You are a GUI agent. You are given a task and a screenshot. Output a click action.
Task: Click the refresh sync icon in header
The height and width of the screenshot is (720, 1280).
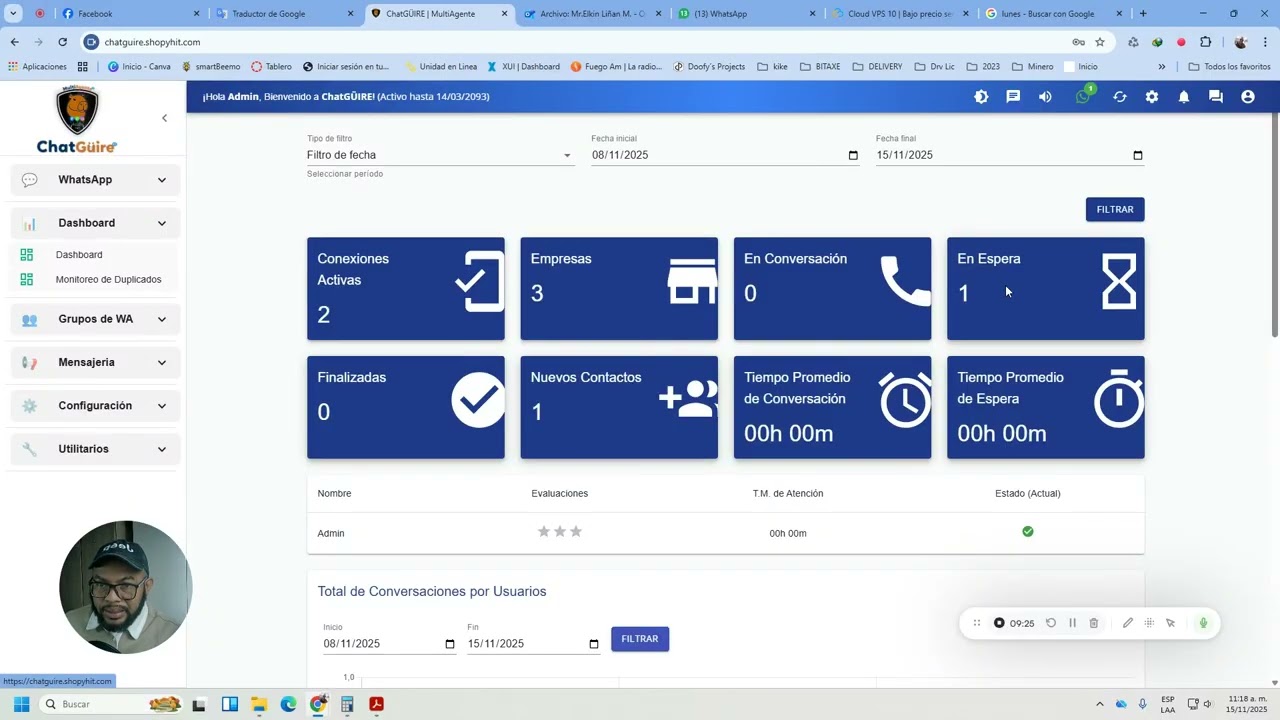(1120, 97)
